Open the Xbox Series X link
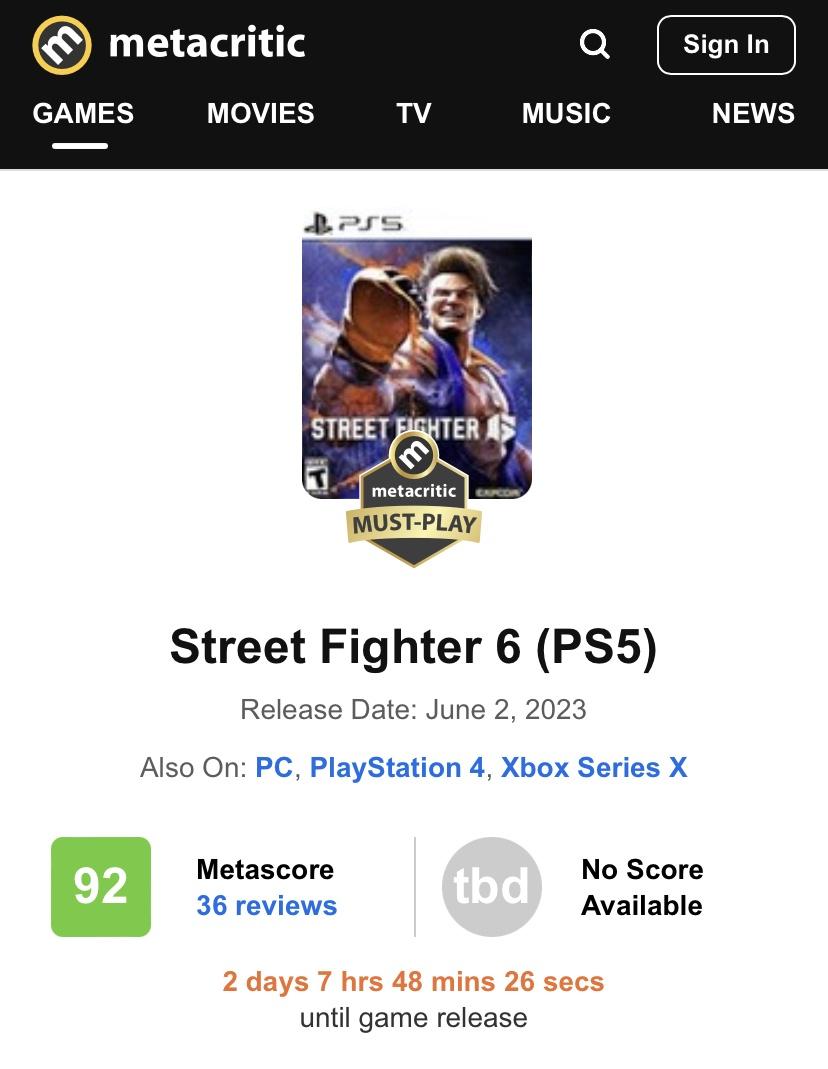Screen dimensions: 828x1069 tap(594, 768)
